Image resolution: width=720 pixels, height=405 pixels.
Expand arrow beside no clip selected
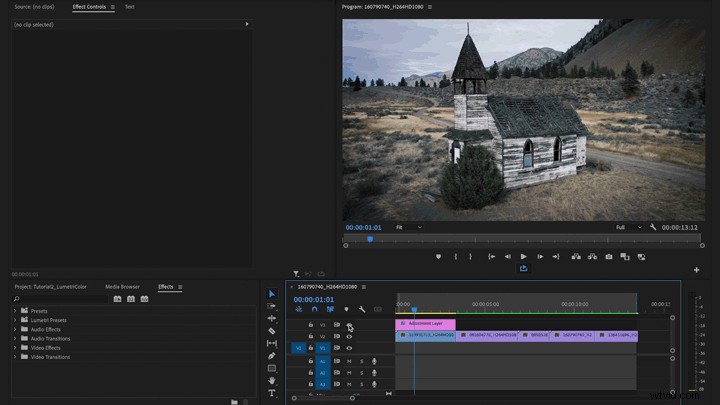pos(247,24)
